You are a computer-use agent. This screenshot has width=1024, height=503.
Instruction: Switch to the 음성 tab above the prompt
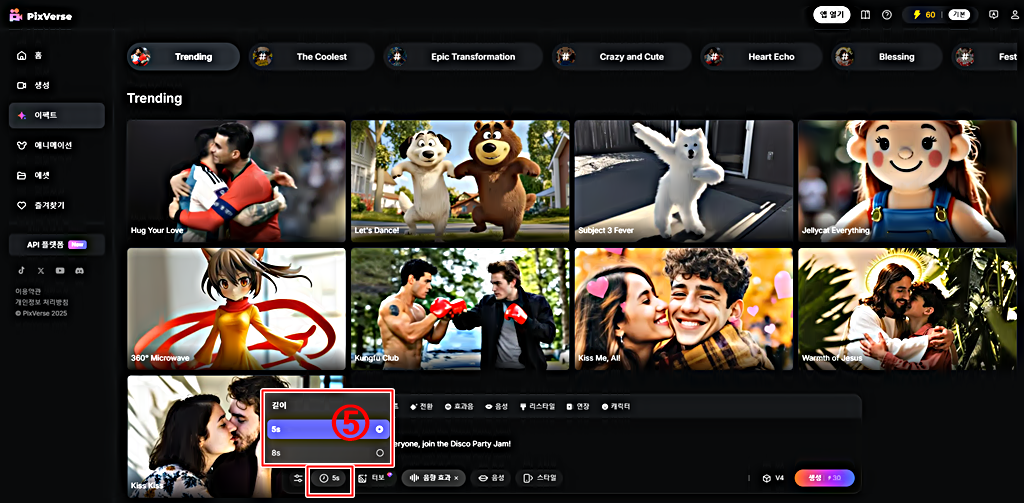point(497,406)
